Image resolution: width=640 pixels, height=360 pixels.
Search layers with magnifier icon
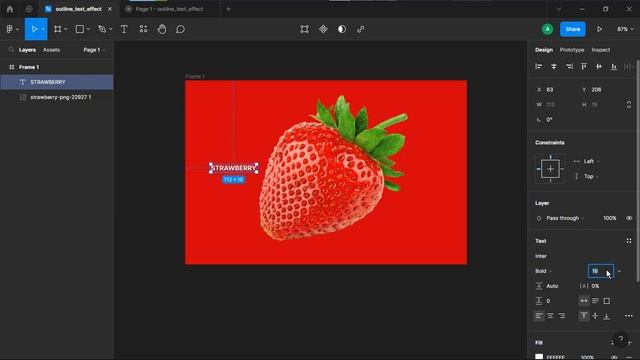tap(11, 50)
